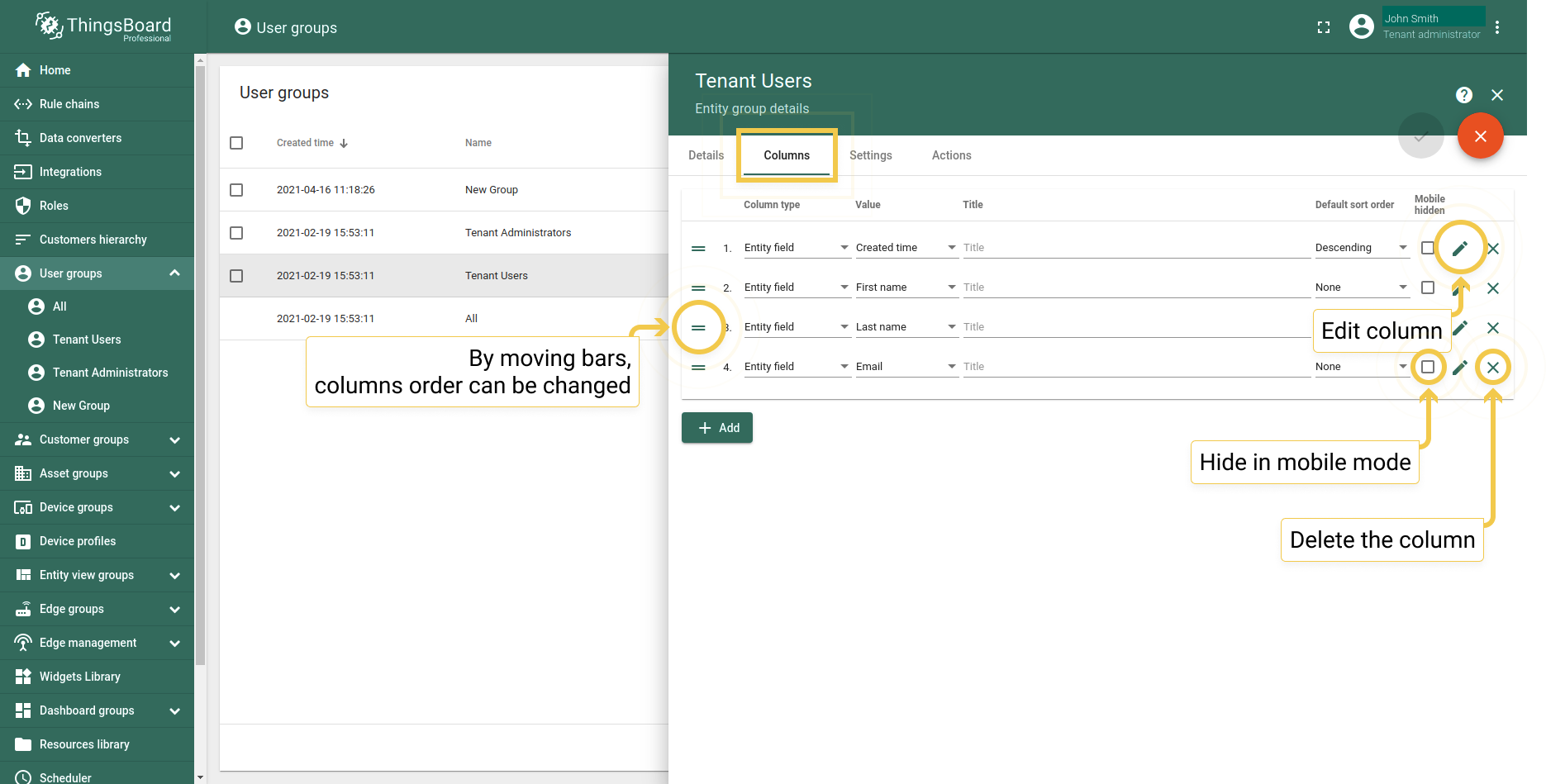The height and width of the screenshot is (784, 1546).
Task: Apply changes with checkmark button
Action: (x=1421, y=135)
